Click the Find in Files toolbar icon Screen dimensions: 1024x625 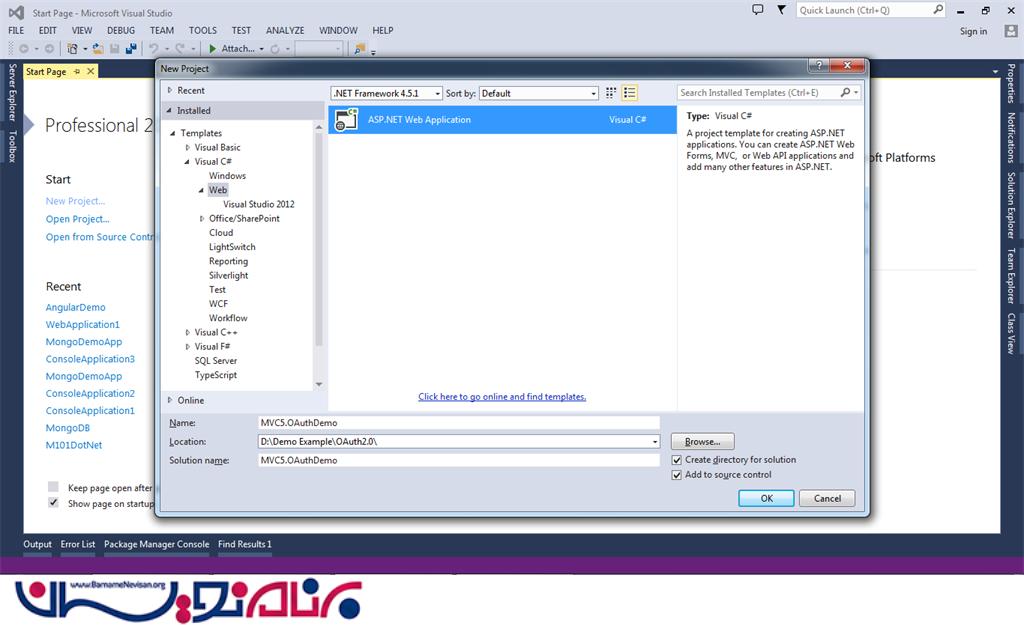359,48
